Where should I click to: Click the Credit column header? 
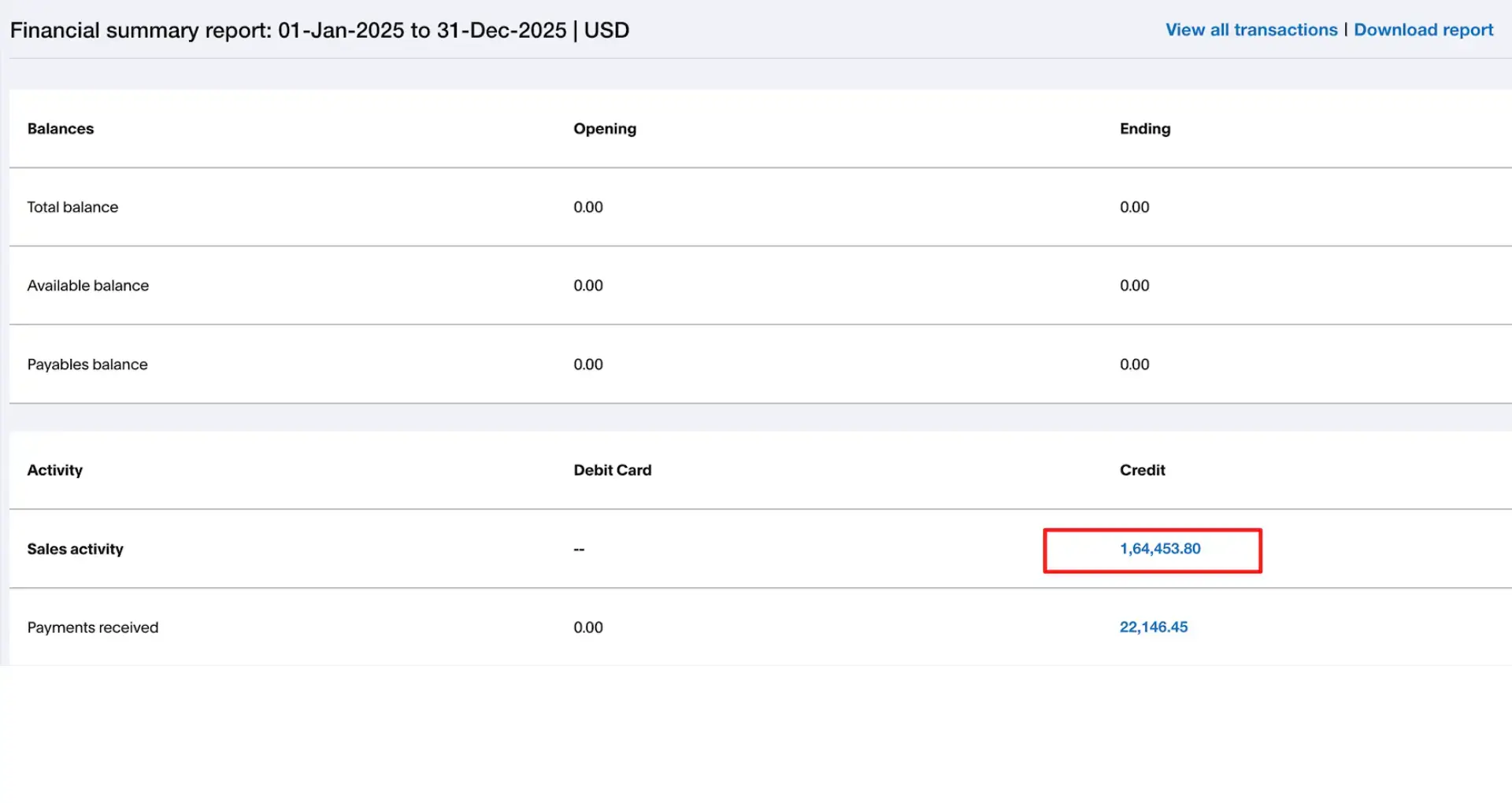click(1143, 470)
